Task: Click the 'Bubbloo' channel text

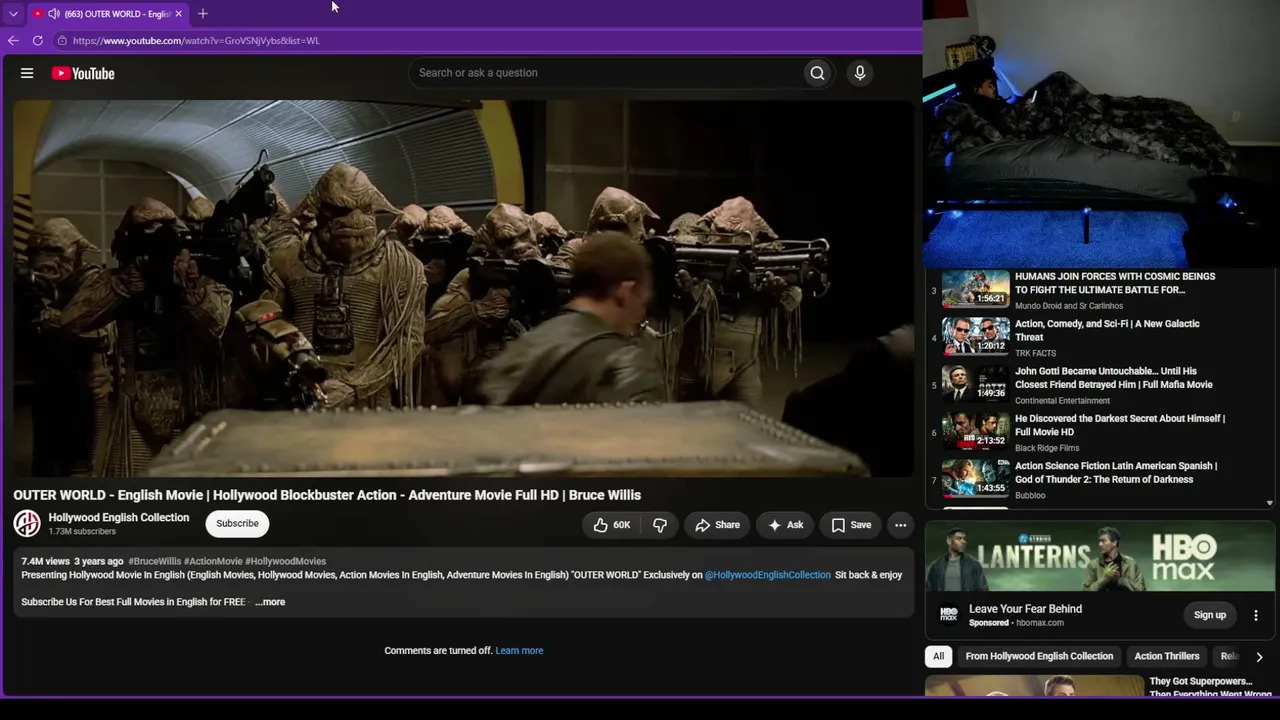Action: click(1030, 496)
